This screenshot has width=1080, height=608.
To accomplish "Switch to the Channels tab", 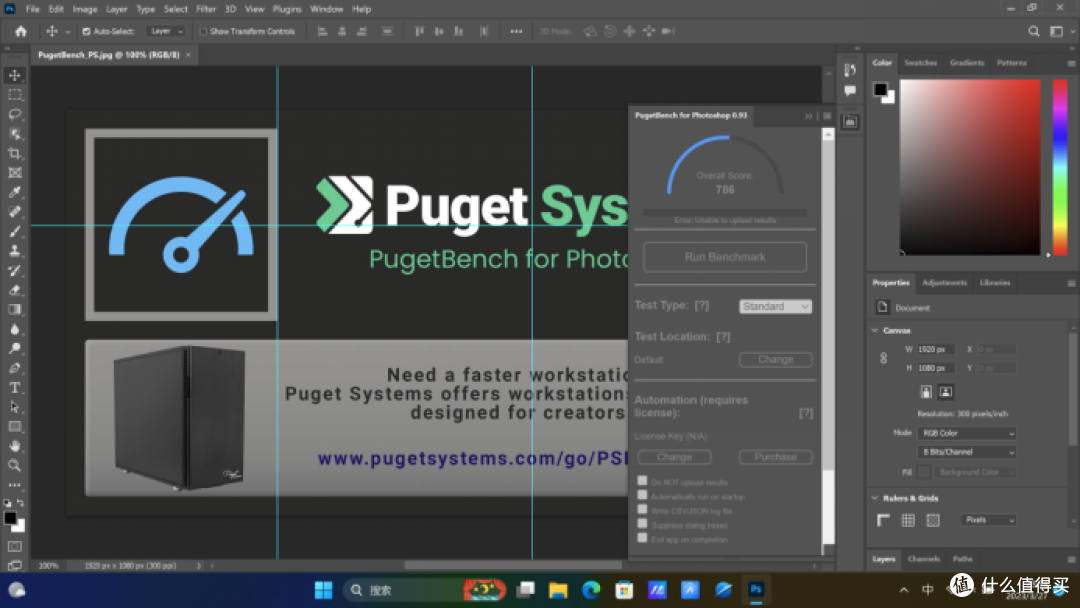I will 924,559.
